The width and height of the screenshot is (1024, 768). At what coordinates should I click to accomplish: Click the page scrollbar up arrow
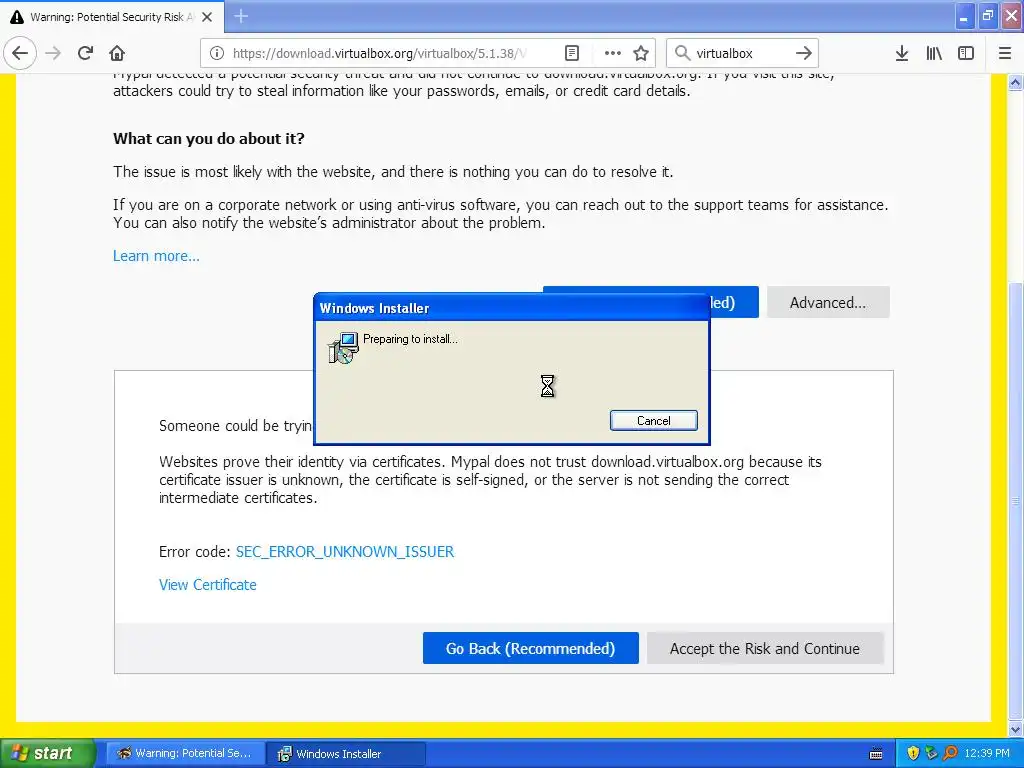pos(1016,82)
